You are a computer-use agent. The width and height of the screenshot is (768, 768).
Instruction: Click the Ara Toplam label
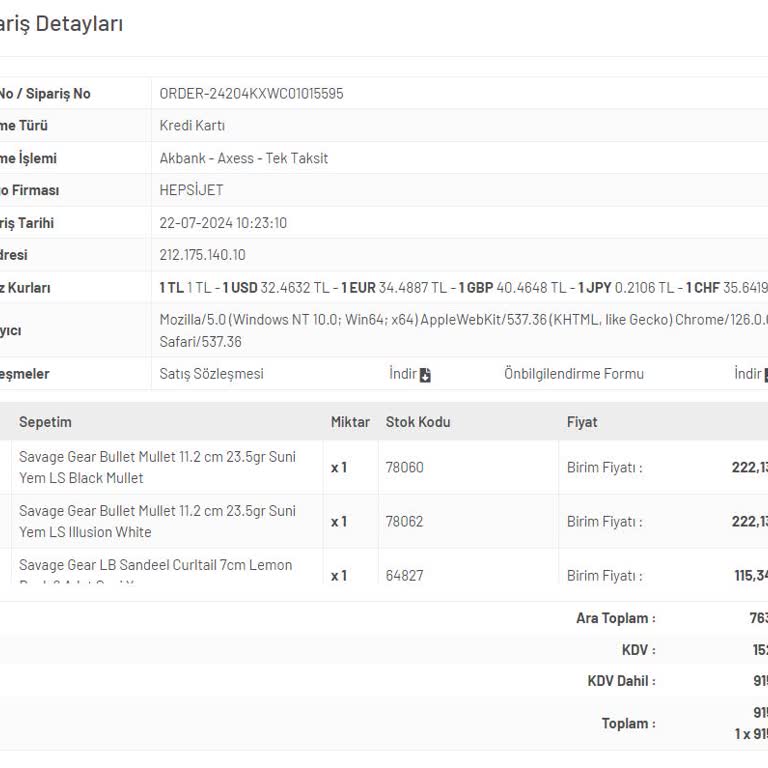(615, 618)
